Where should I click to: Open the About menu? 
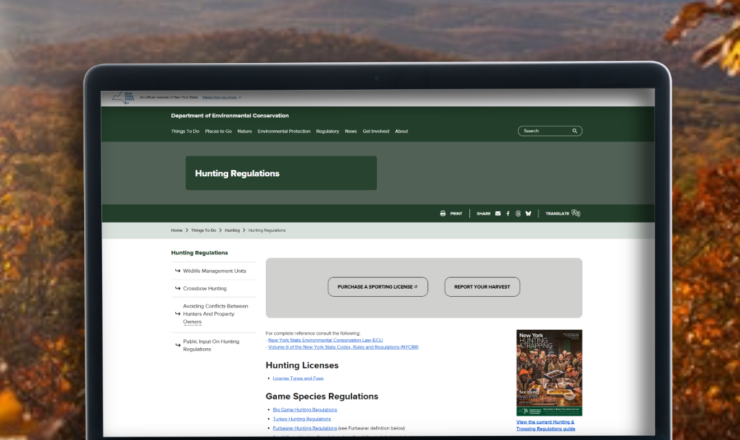(x=401, y=131)
